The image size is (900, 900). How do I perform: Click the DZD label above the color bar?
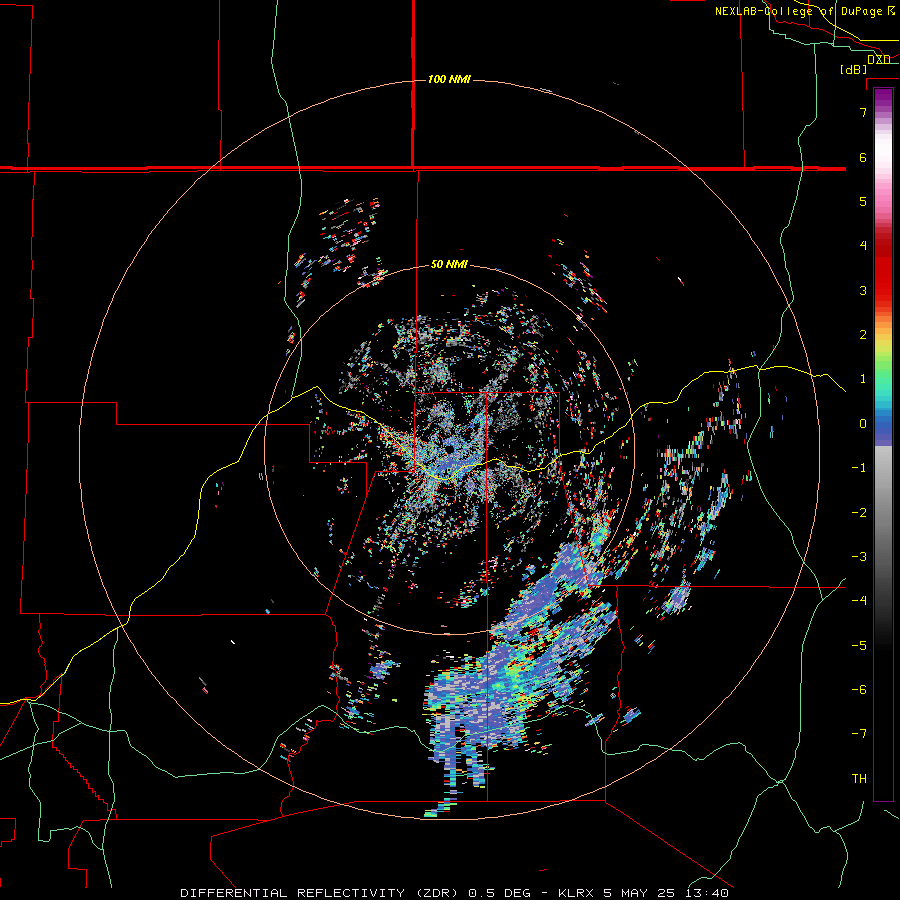(879, 59)
